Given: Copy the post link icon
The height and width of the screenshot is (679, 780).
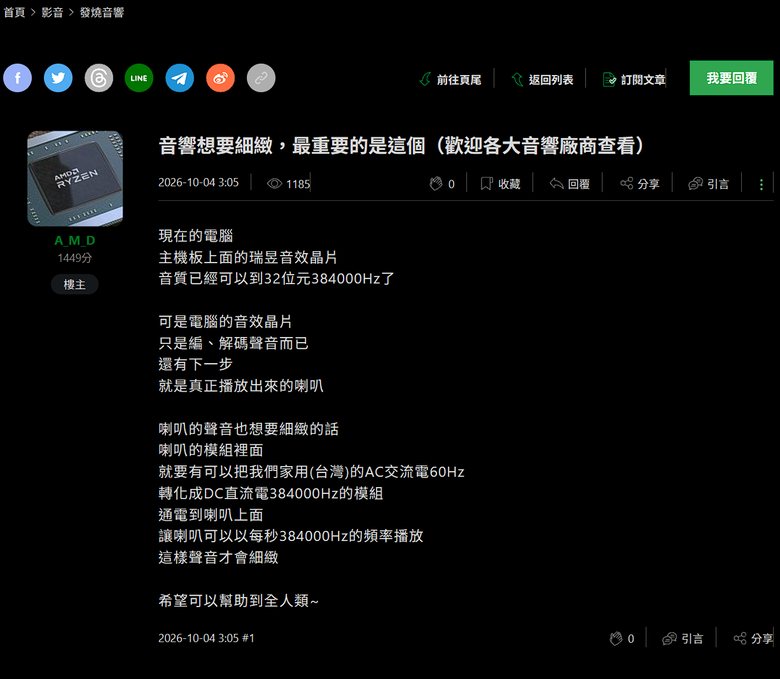Looking at the screenshot, I should [x=261, y=78].
